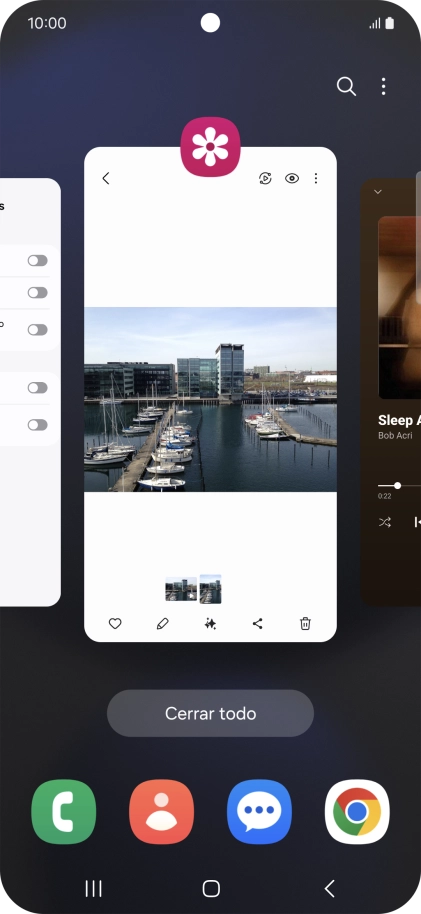Select the first harbor thumbnail

(x=181, y=589)
